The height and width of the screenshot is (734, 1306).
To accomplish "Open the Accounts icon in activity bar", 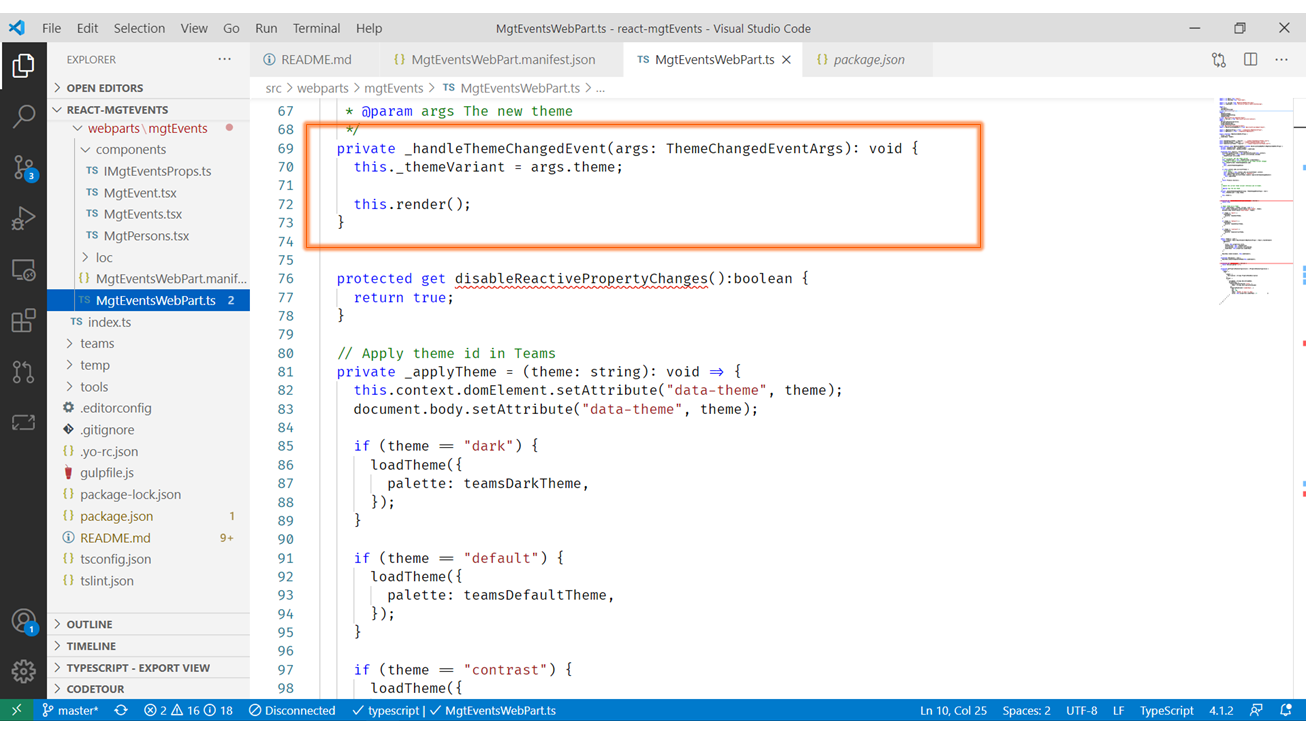I will [23, 621].
